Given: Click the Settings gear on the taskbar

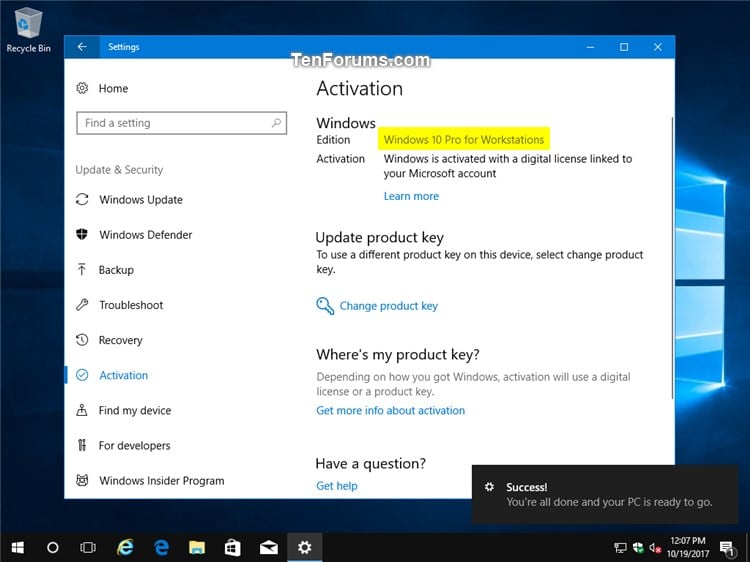Looking at the screenshot, I should [x=304, y=547].
